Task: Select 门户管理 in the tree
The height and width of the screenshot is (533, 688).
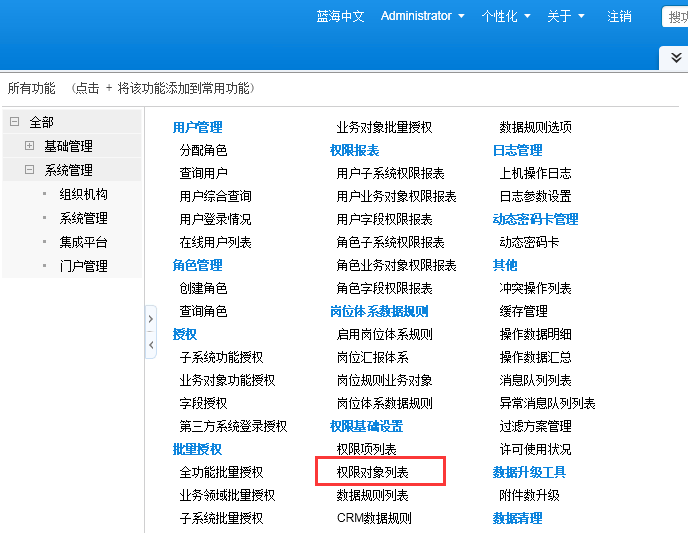Action: [x=83, y=266]
